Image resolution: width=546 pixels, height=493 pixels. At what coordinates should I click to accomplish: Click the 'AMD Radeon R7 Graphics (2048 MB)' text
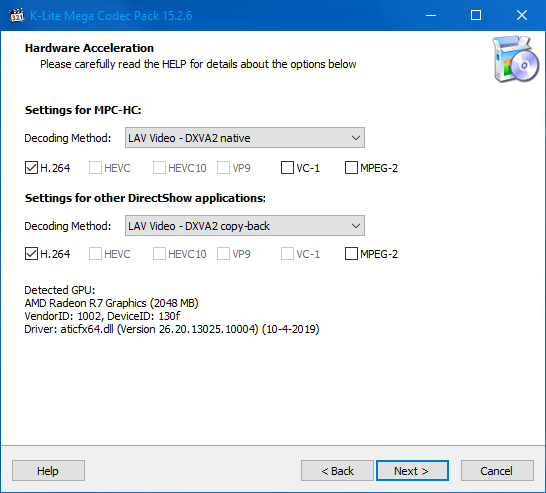pyautogui.click(x=111, y=303)
